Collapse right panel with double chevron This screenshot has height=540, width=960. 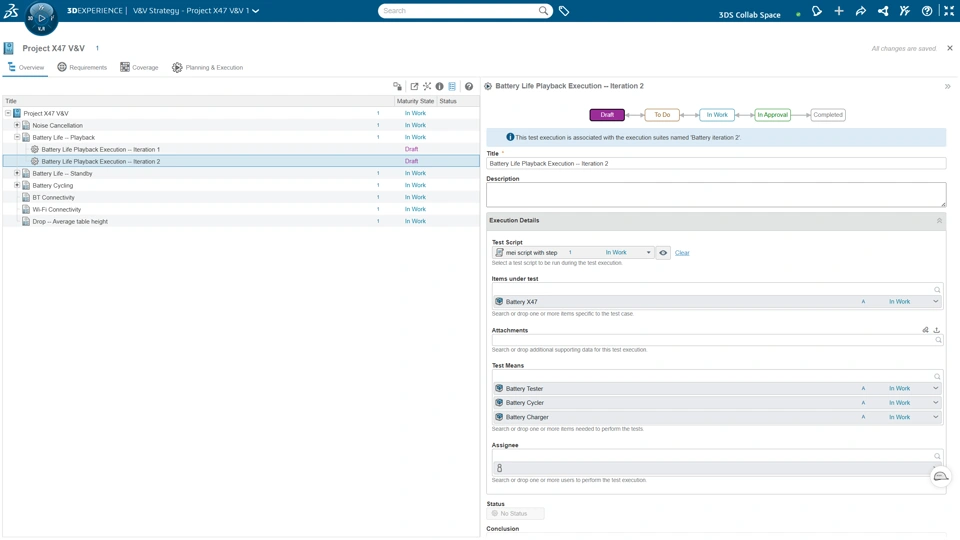[x=948, y=86]
